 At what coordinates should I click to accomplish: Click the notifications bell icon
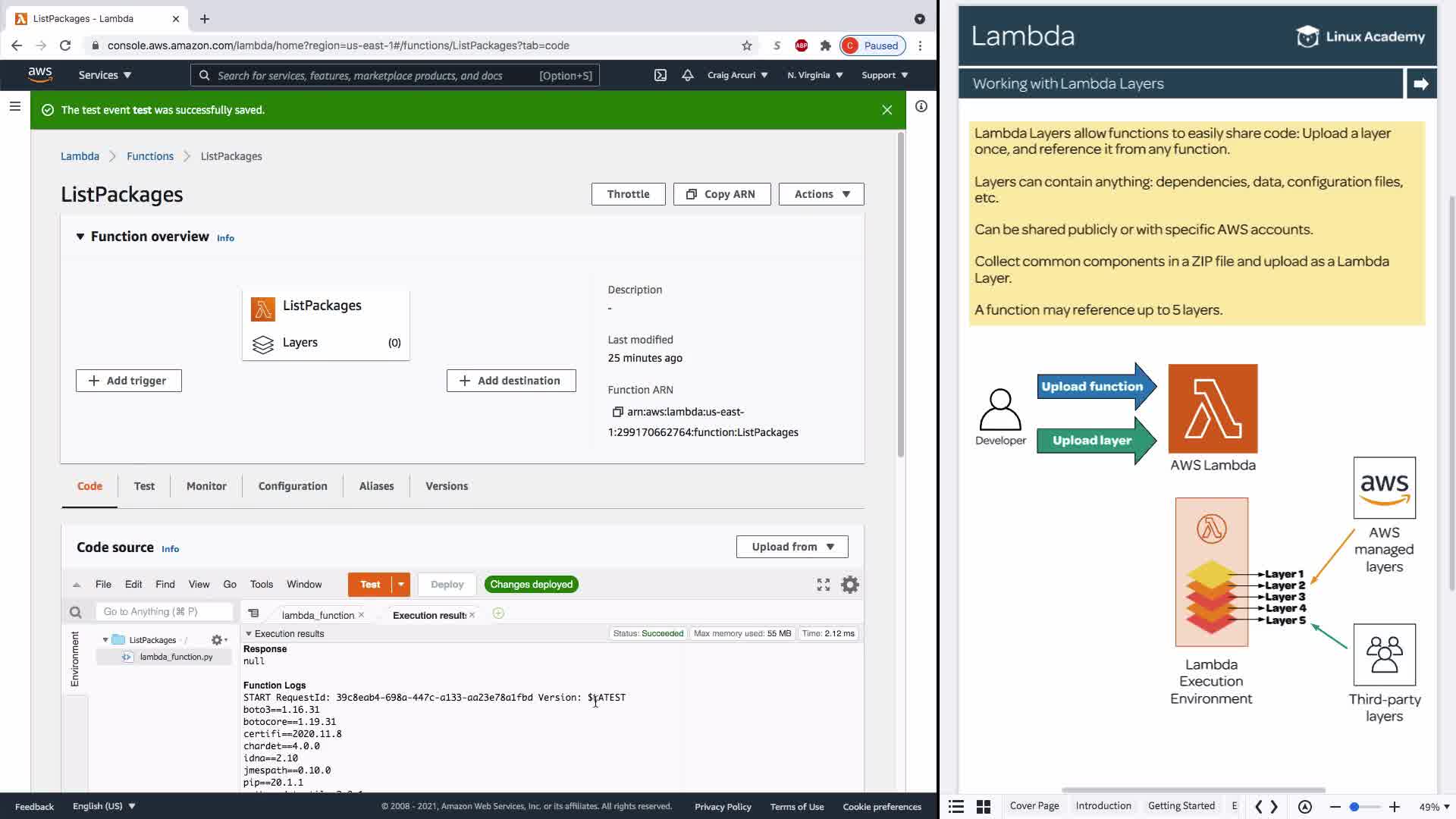pyautogui.click(x=688, y=75)
